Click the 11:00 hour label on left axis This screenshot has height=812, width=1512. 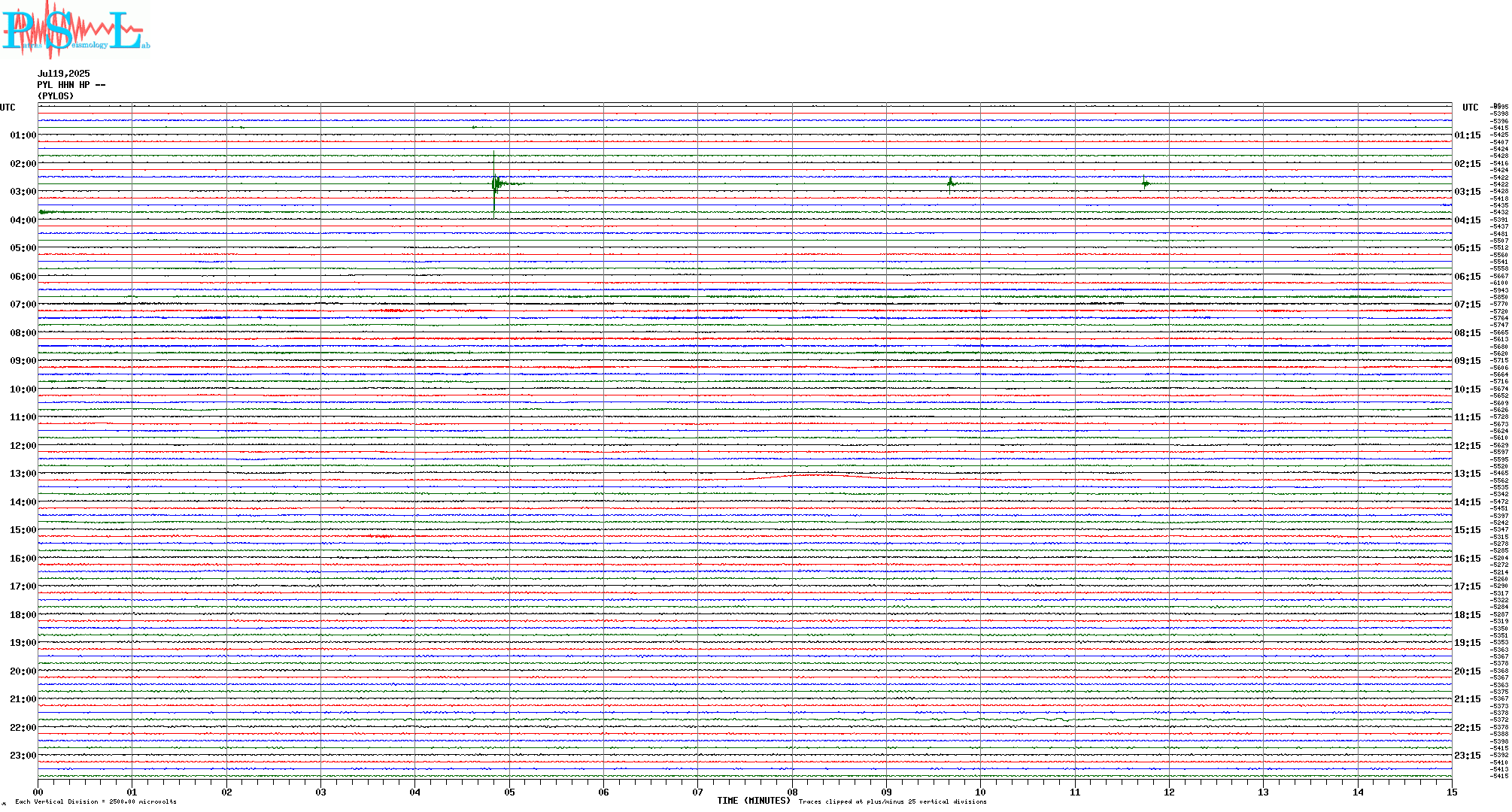click(23, 417)
